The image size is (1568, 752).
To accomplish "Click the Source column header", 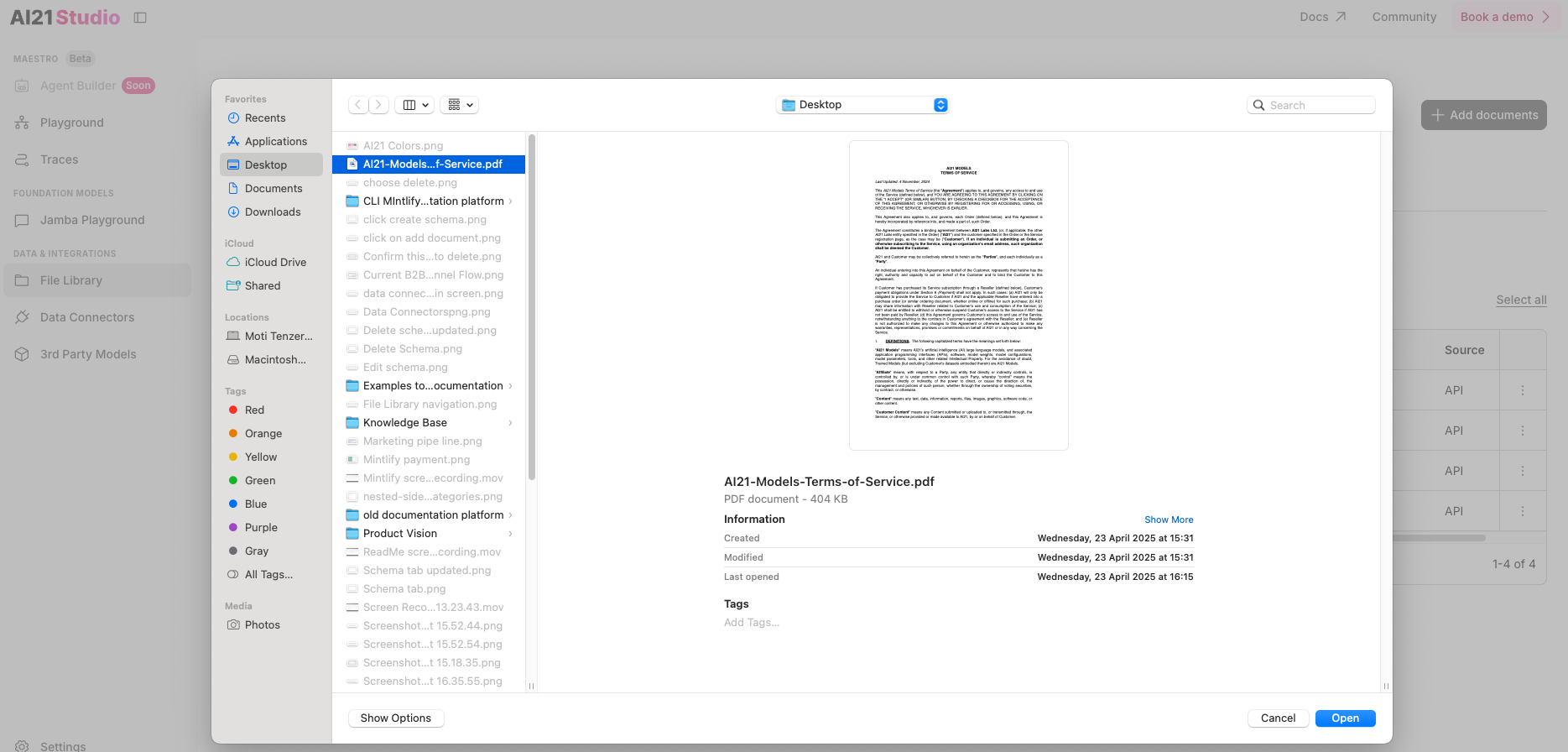I will pyautogui.click(x=1464, y=350).
